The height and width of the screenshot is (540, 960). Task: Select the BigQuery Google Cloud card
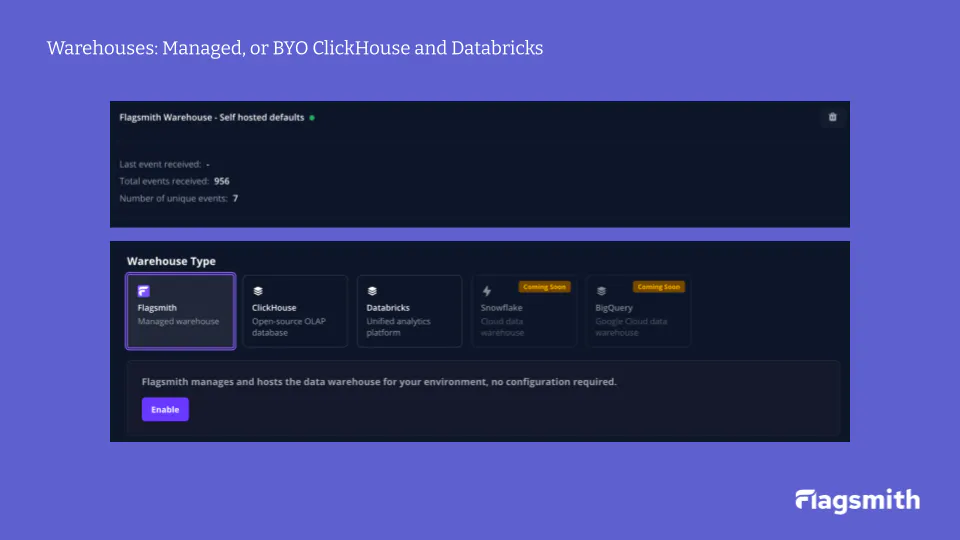639,311
